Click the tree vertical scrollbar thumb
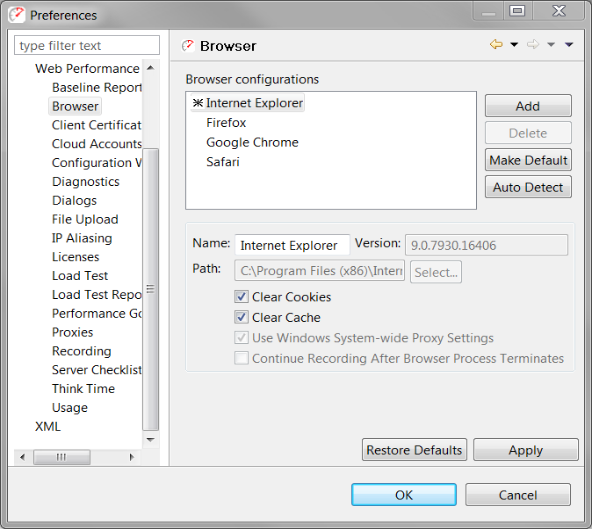Screen dimensions: 592x529 151,289
